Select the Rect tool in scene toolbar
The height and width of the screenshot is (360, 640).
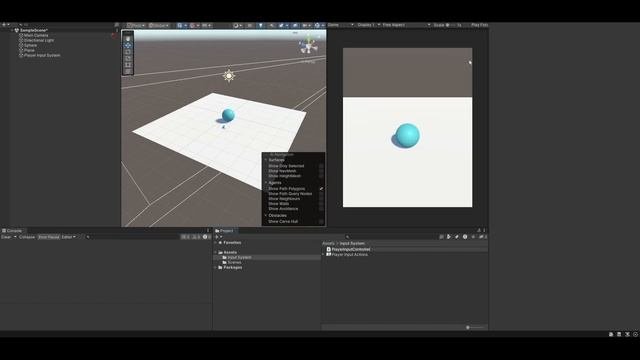(x=128, y=65)
